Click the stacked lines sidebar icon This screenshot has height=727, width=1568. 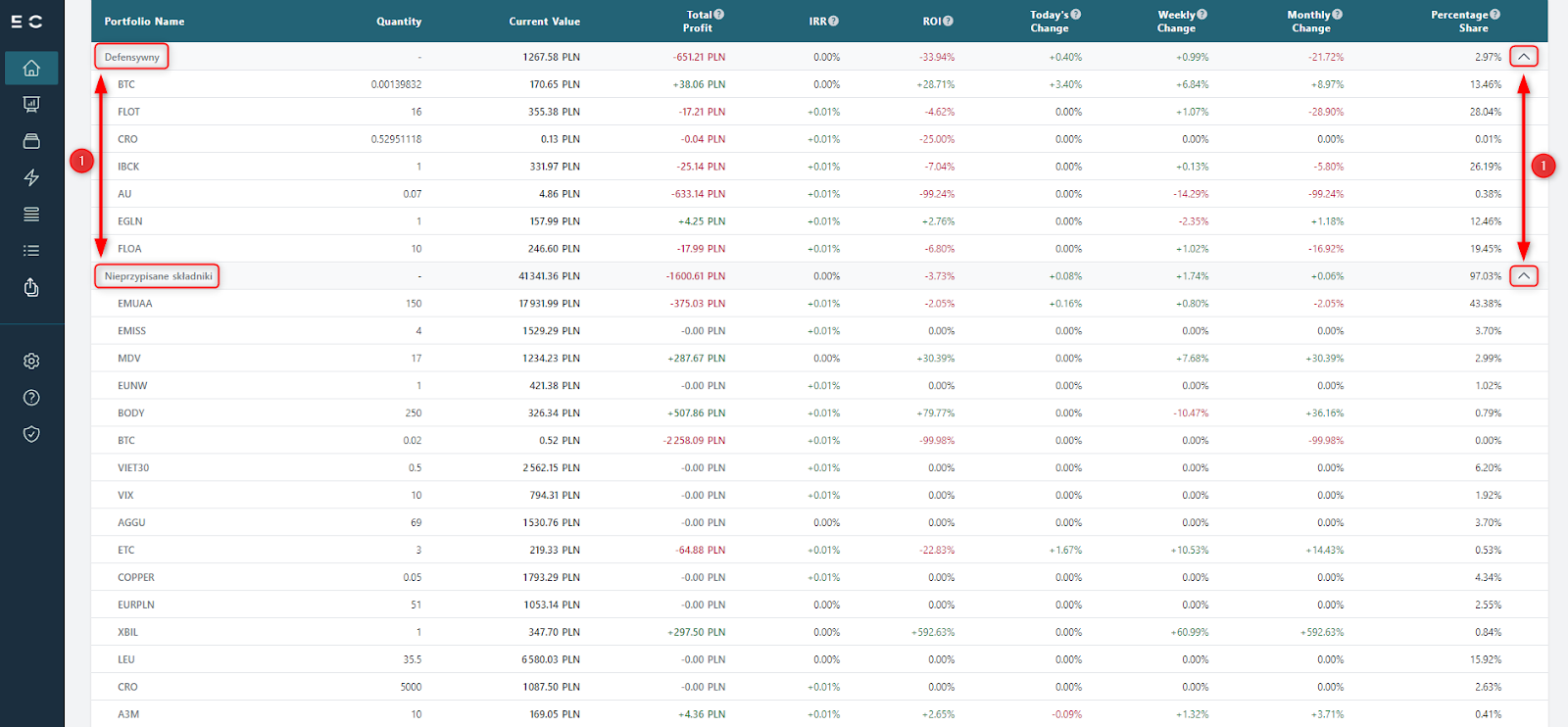pyautogui.click(x=31, y=214)
